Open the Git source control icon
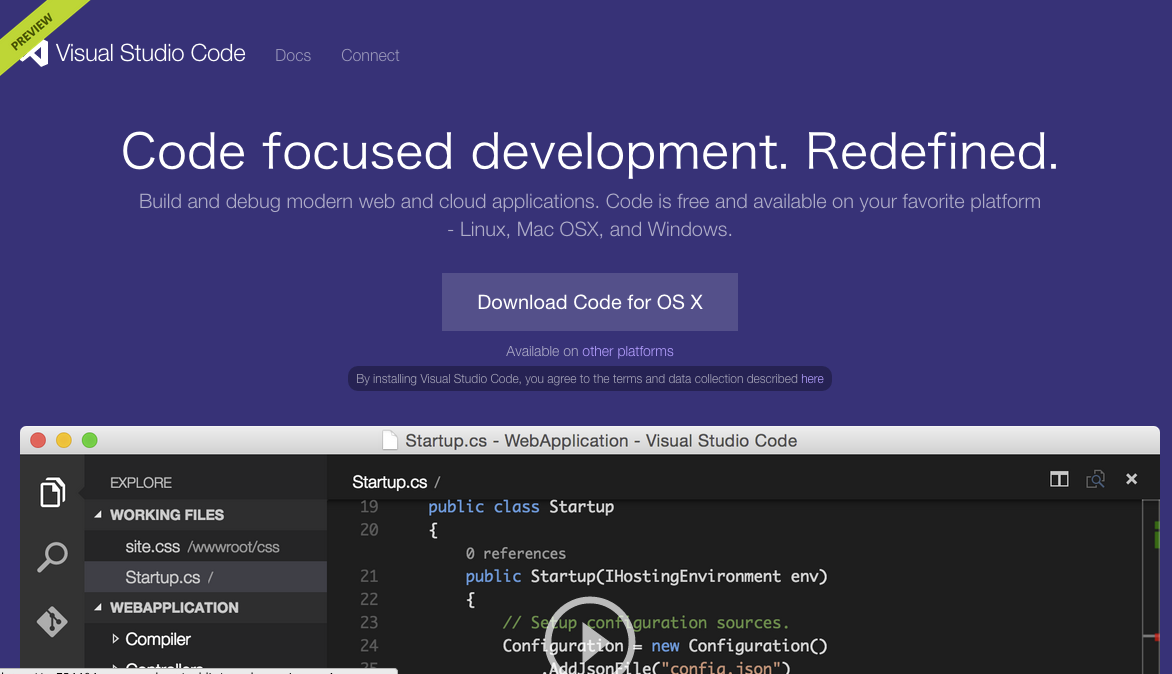Screen dimensions: 1172x674 pos(52,621)
